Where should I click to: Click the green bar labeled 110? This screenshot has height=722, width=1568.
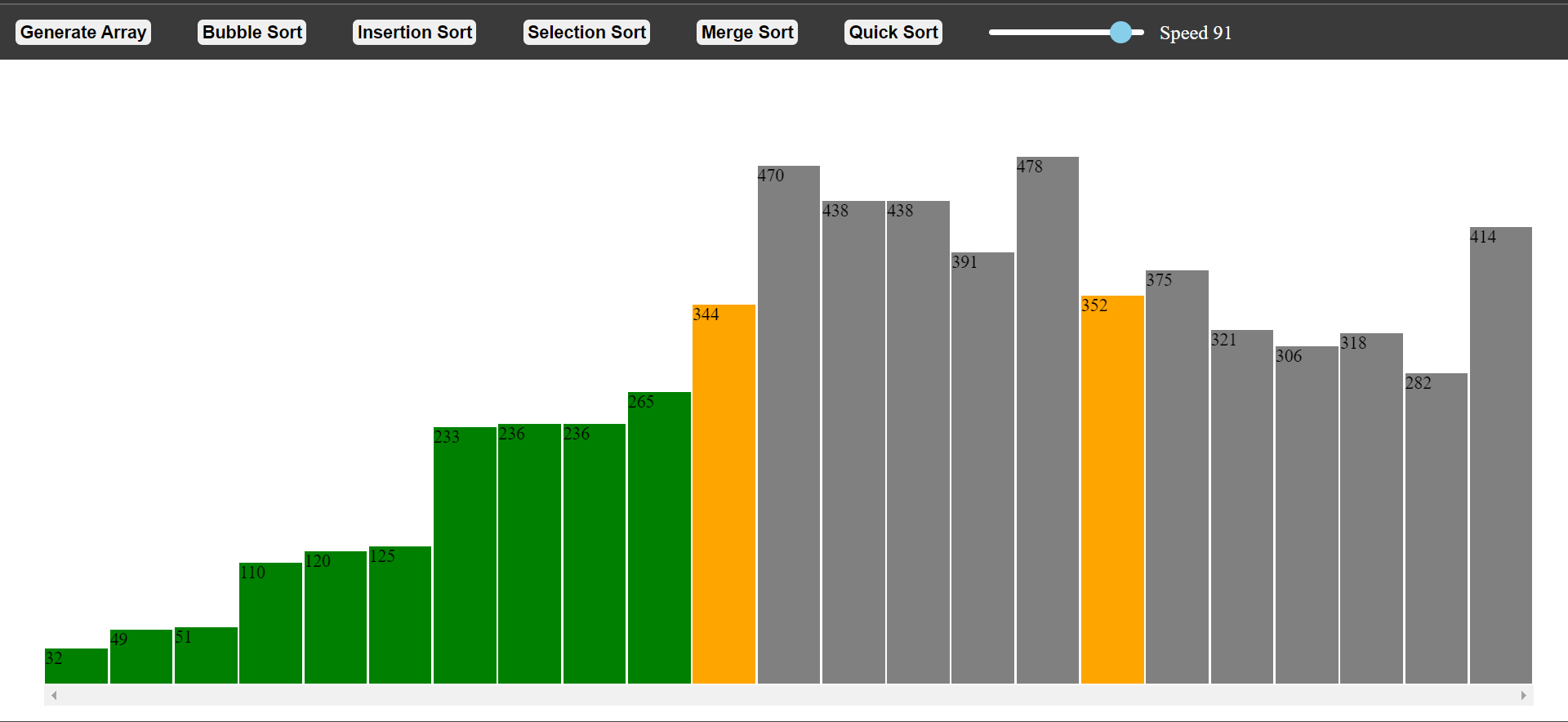pyautogui.click(x=270, y=623)
